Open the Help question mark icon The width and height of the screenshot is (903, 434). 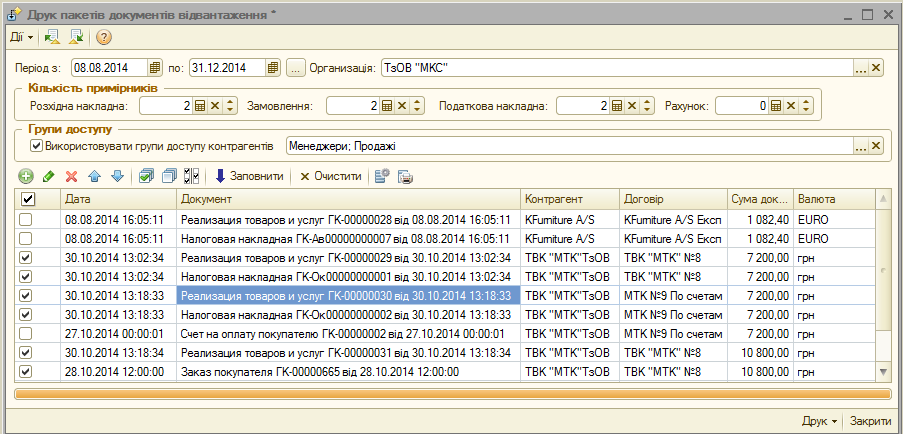click(x=104, y=37)
